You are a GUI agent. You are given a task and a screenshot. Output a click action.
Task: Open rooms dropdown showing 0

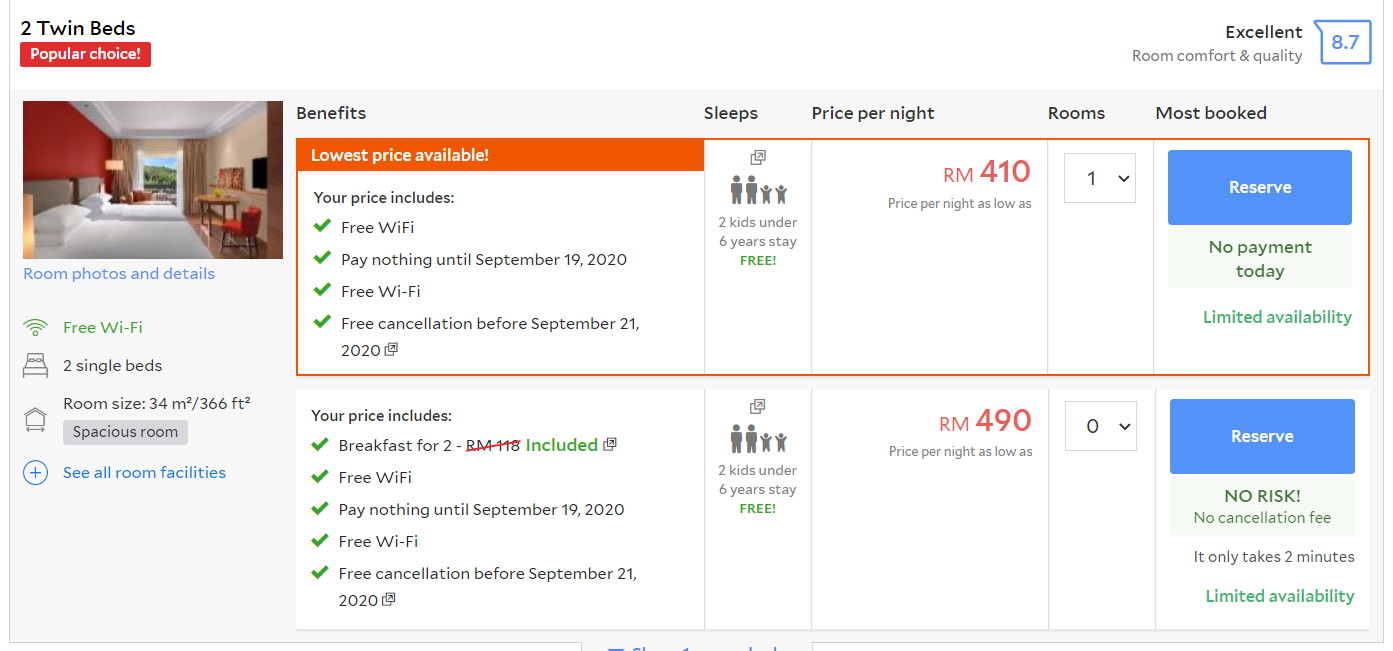1101,426
